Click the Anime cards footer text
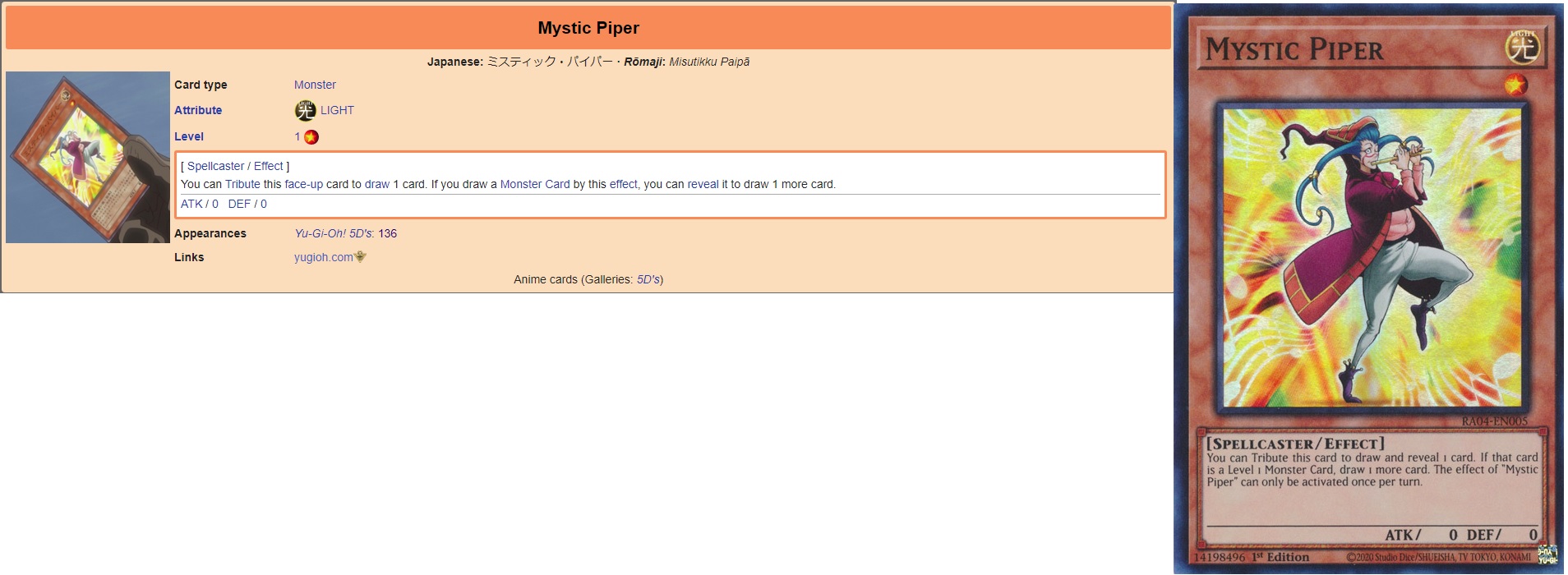The height and width of the screenshot is (575, 1568). tap(588, 279)
